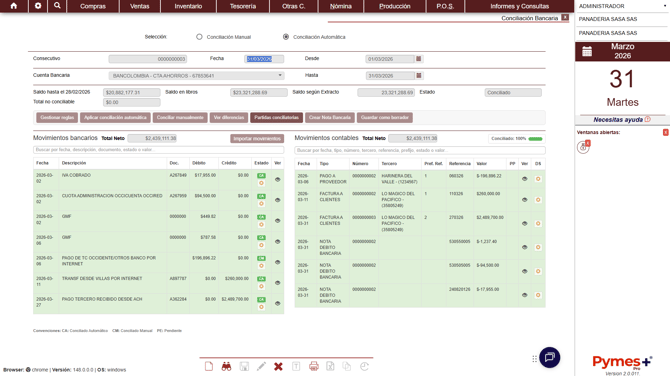The image size is (670, 376).
Task: Click the Fecha input field
Action: [x=264, y=59]
